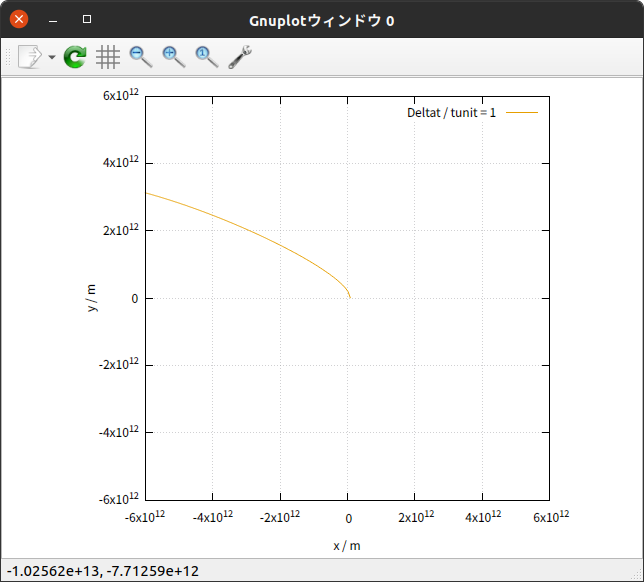Toggle the 'Deltat / tunit = 1' legend entry
This screenshot has height=582, width=644.
click(451, 113)
